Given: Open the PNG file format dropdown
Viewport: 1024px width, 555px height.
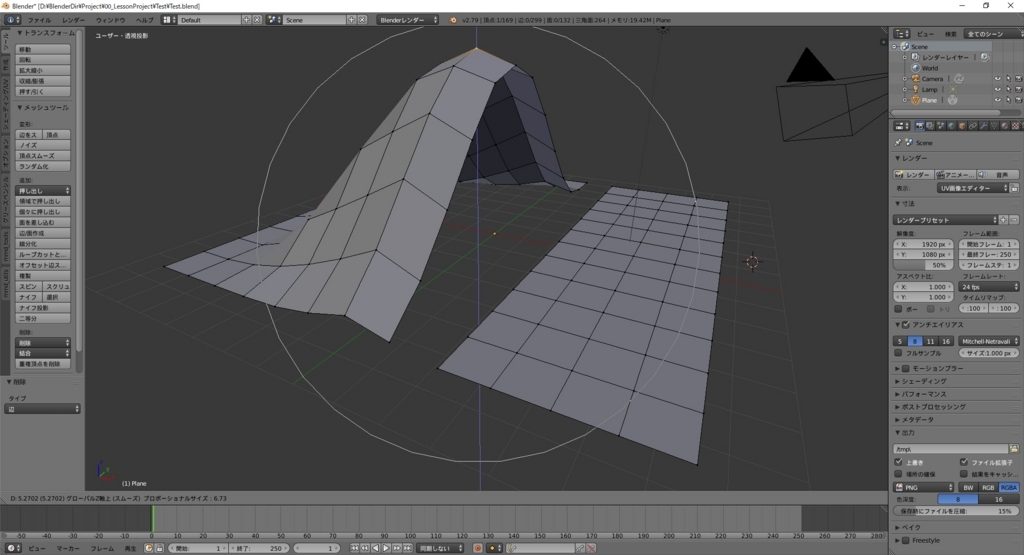Looking at the screenshot, I should pyautogui.click(x=924, y=487).
